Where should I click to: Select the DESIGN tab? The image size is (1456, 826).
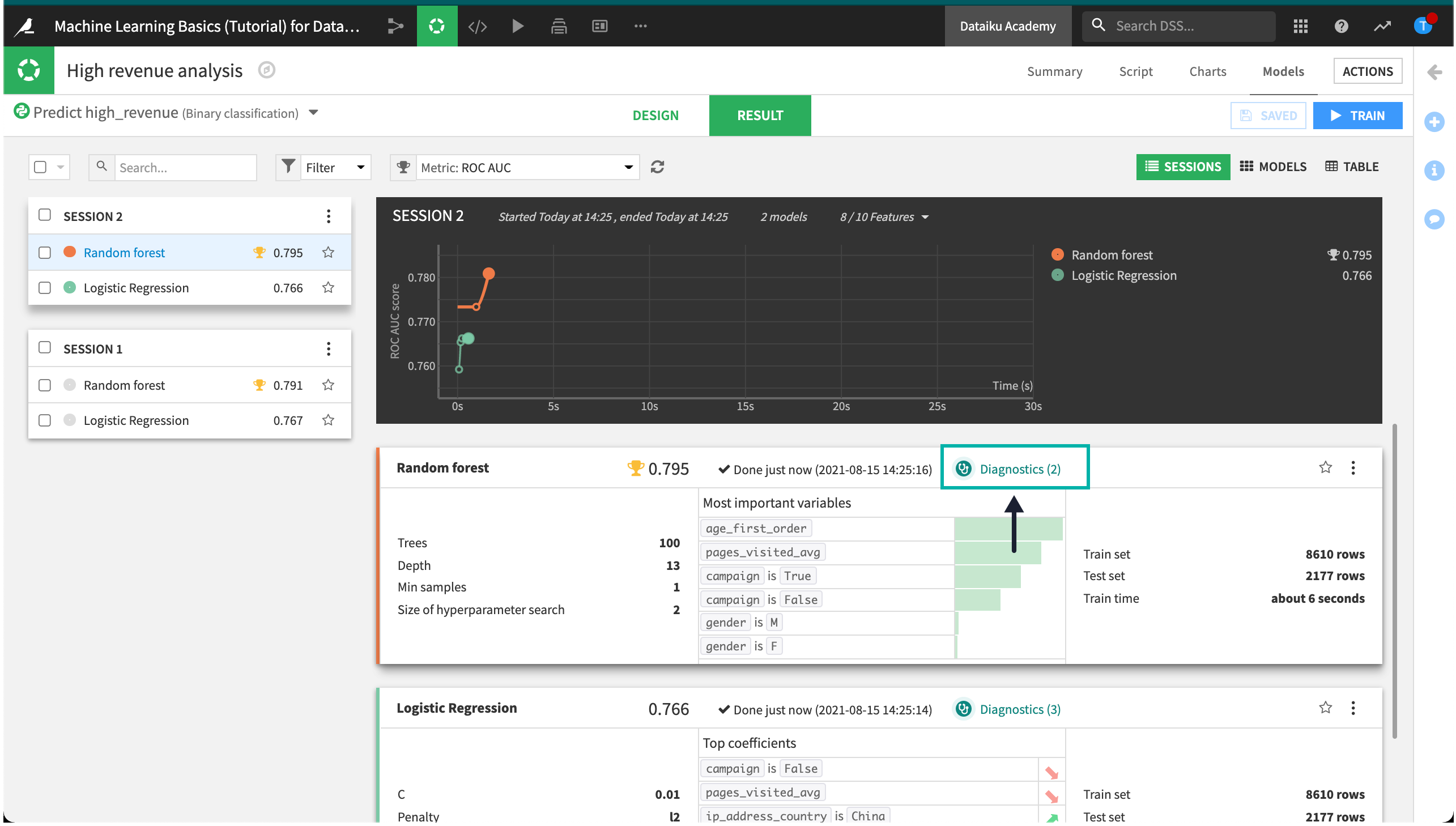tap(655, 113)
